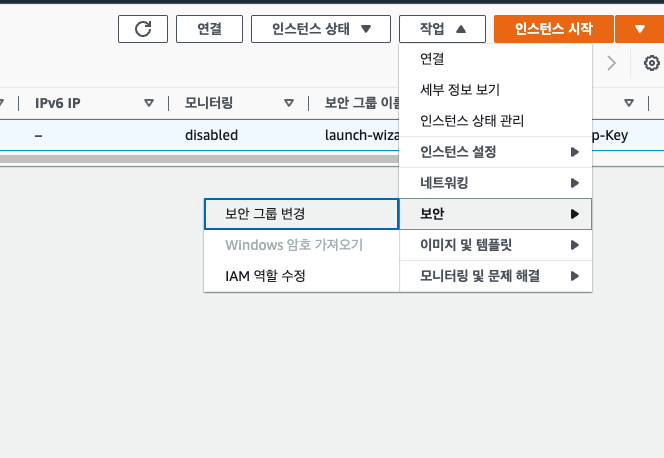664x458 pixels.
Task: Choose IAM 역할 수정 in submenu
Action: coord(302,276)
